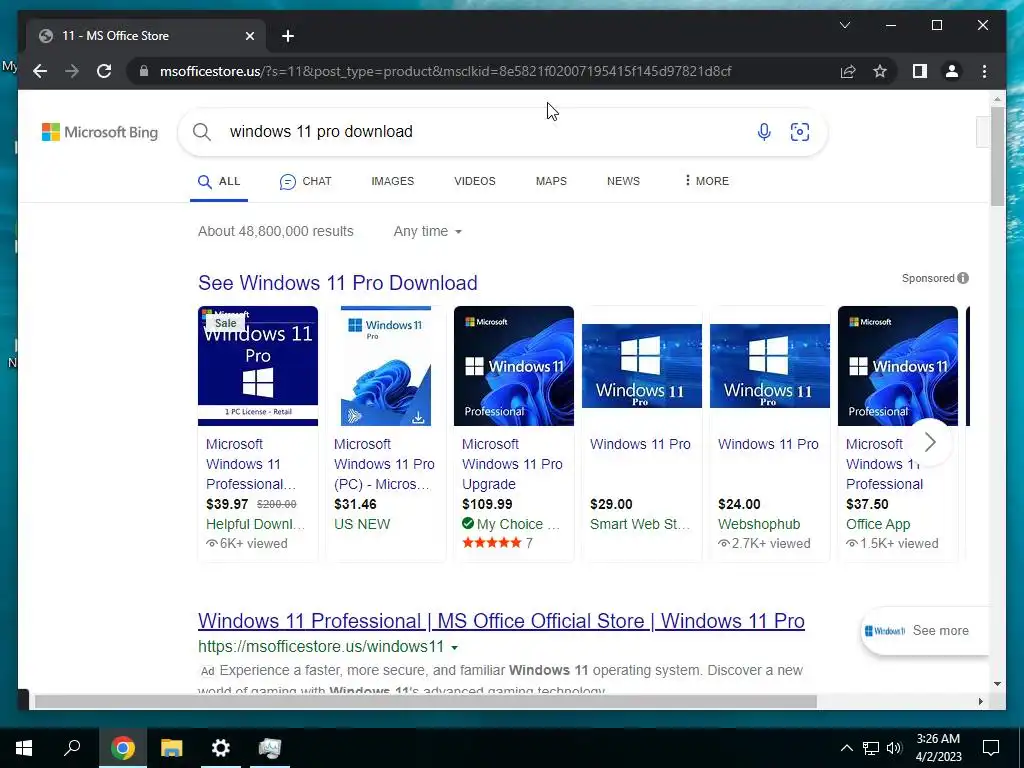Expand the MORE menu

pyautogui.click(x=706, y=181)
